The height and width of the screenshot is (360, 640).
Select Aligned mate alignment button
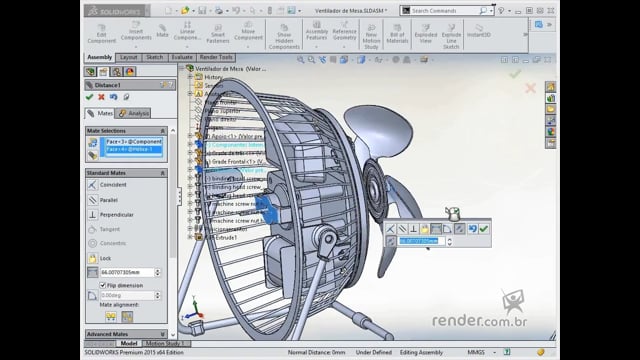111,316
